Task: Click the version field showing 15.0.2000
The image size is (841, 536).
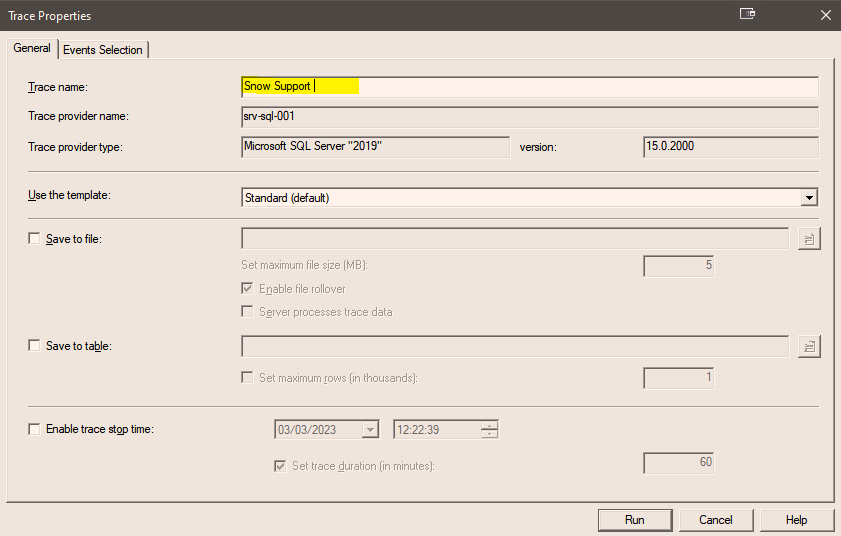Action: [x=731, y=146]
